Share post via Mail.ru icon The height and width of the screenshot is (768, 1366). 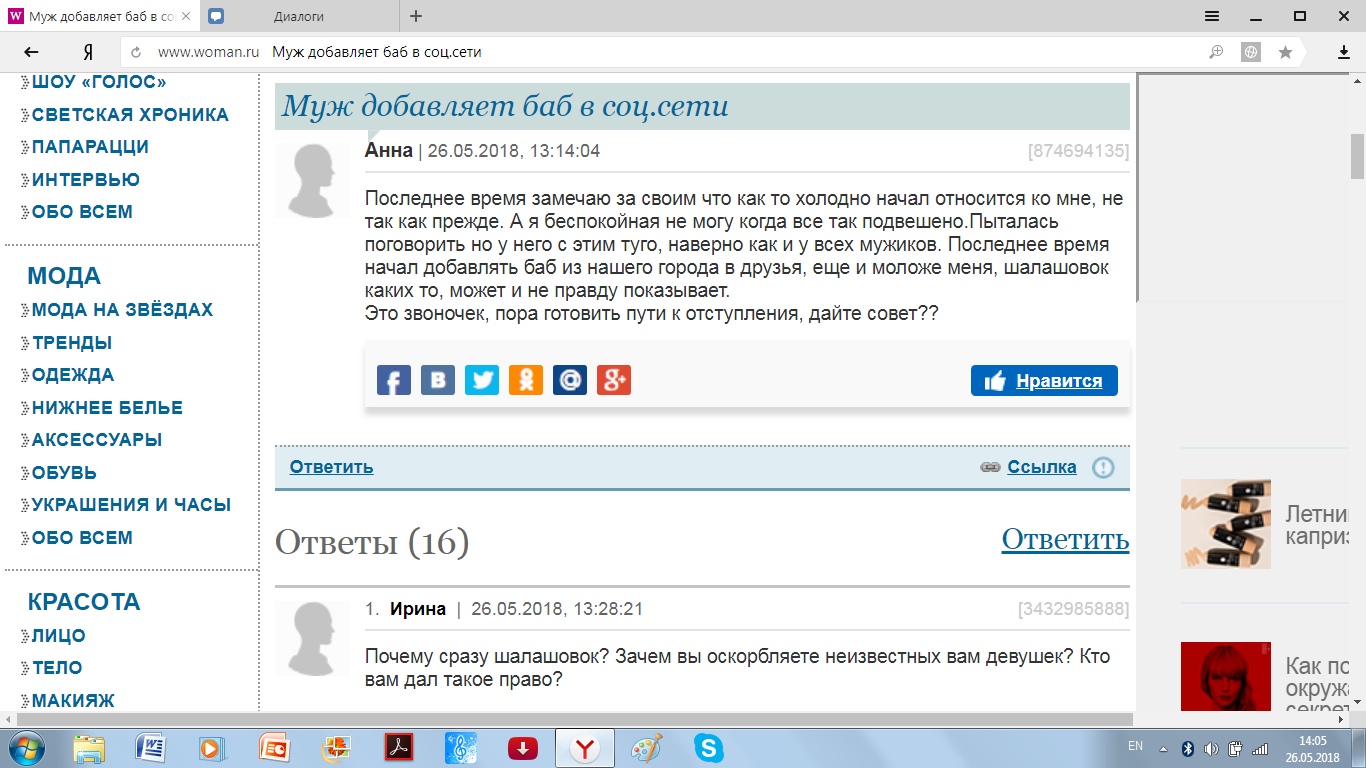coord(570,380)
